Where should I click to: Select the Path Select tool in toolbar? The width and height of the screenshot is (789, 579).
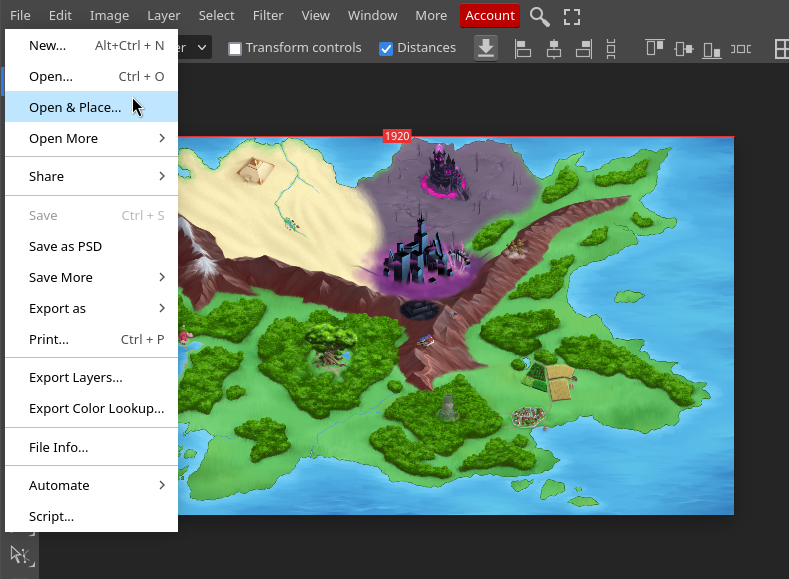(x=19, y=554)
